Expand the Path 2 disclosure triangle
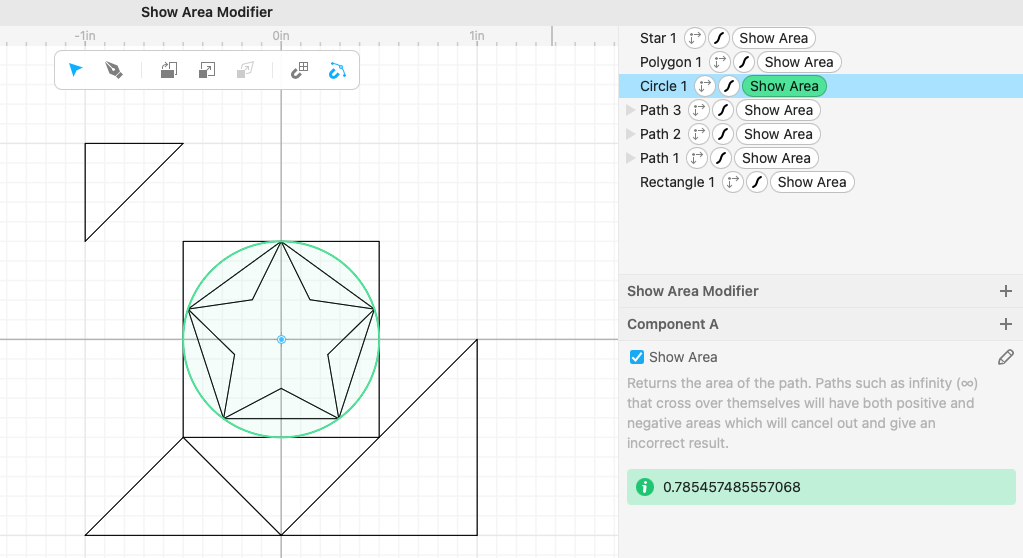The image size is (1023, 558). click(630, 134)
